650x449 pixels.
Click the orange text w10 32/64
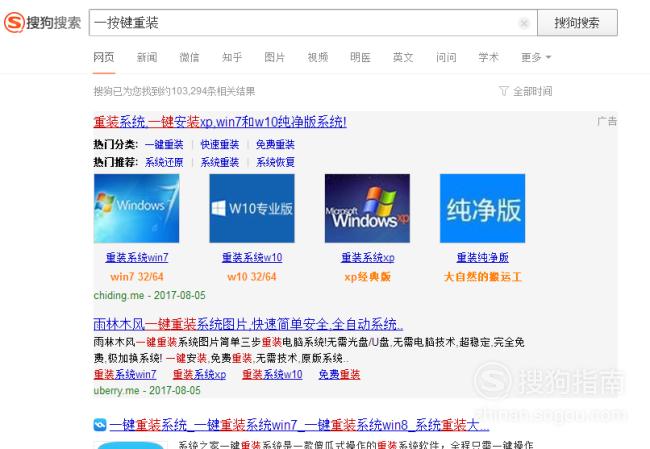(x=252, y=277)
